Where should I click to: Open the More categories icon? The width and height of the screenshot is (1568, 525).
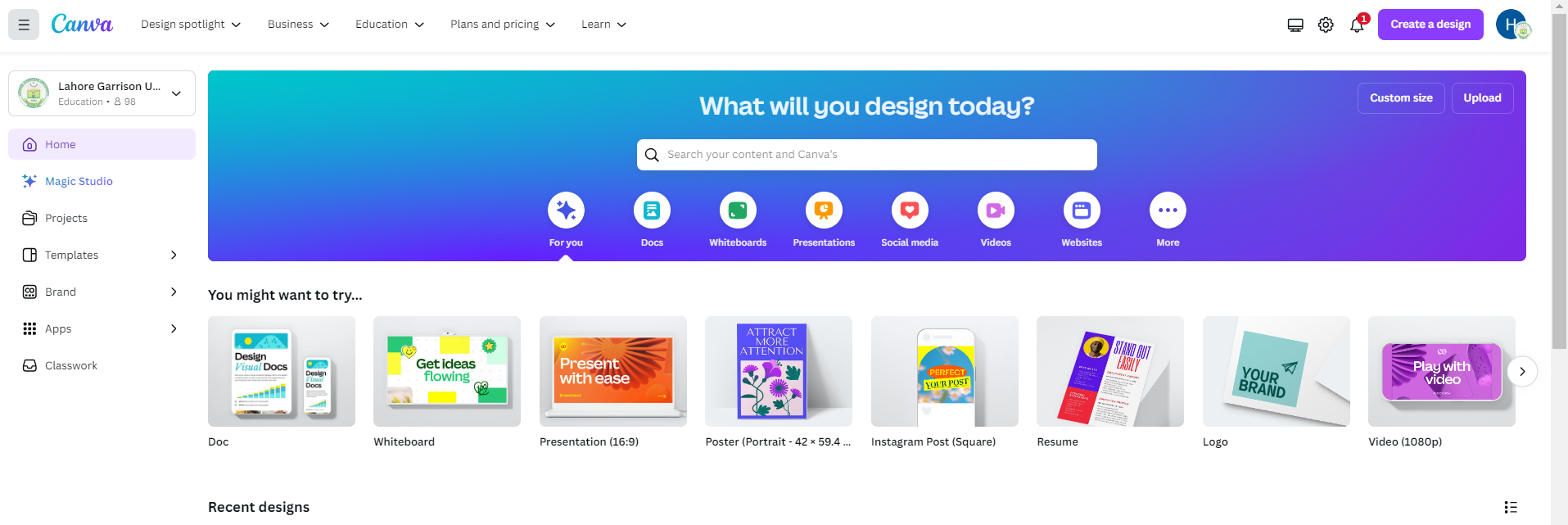coord(1168,210)
